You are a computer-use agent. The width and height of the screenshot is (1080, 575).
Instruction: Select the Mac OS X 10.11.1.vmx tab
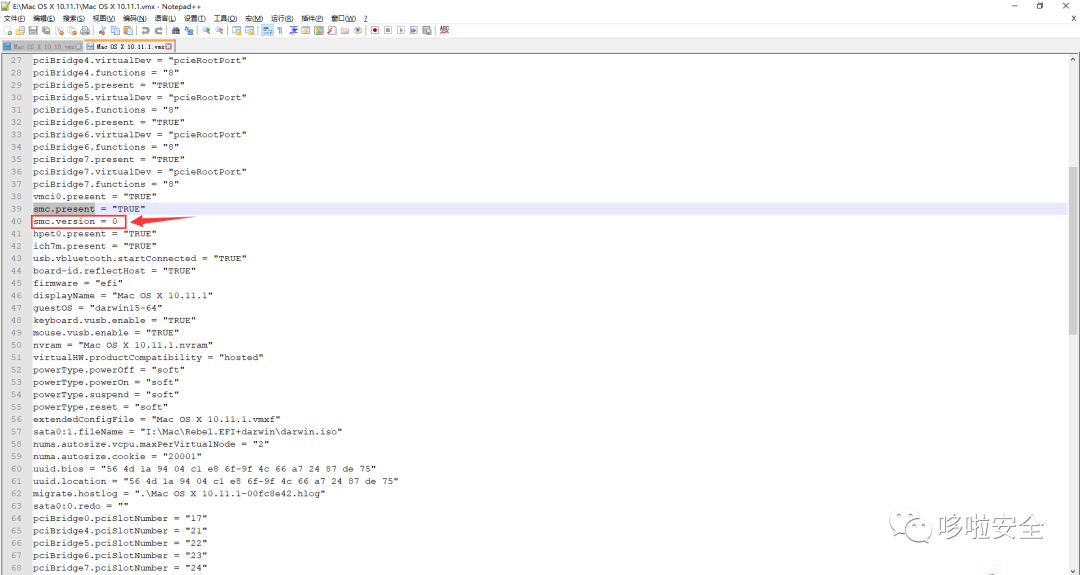[x=129, y=46]
